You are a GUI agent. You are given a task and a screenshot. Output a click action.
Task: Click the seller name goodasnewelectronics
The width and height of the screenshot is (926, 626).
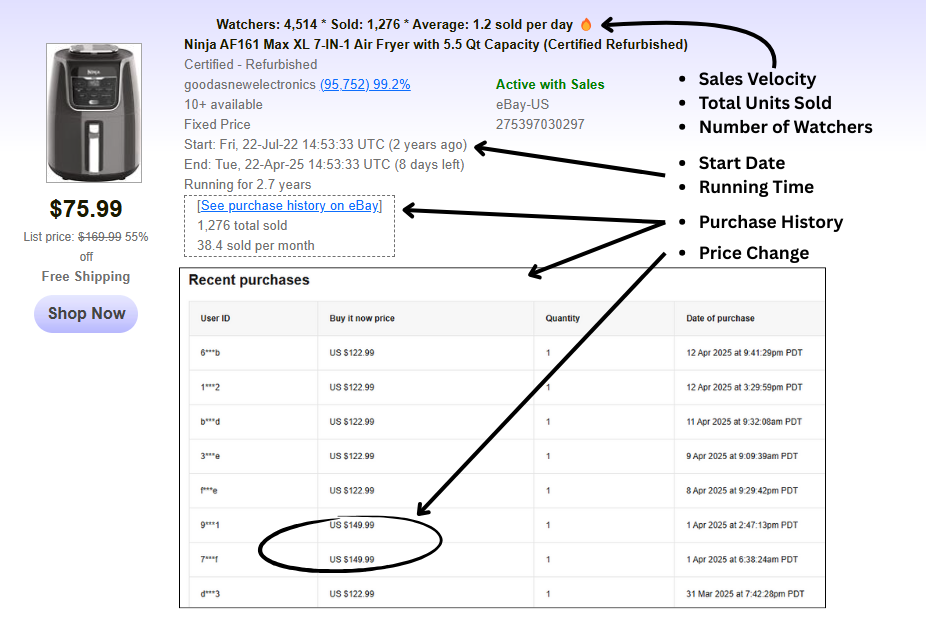tap(250, 85)
